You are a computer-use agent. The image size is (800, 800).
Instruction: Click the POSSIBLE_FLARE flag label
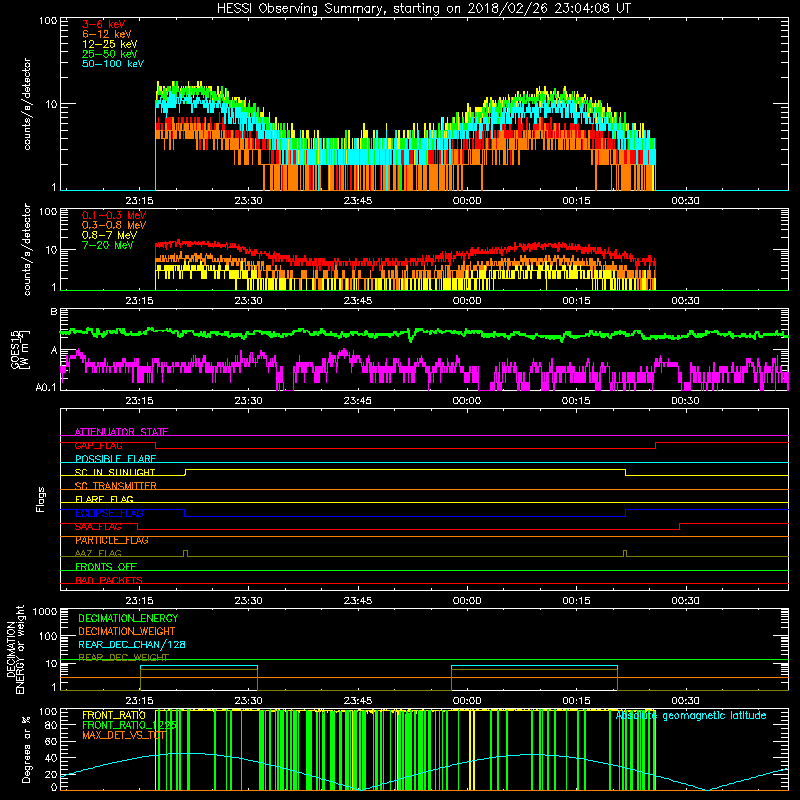coord(115,459)
